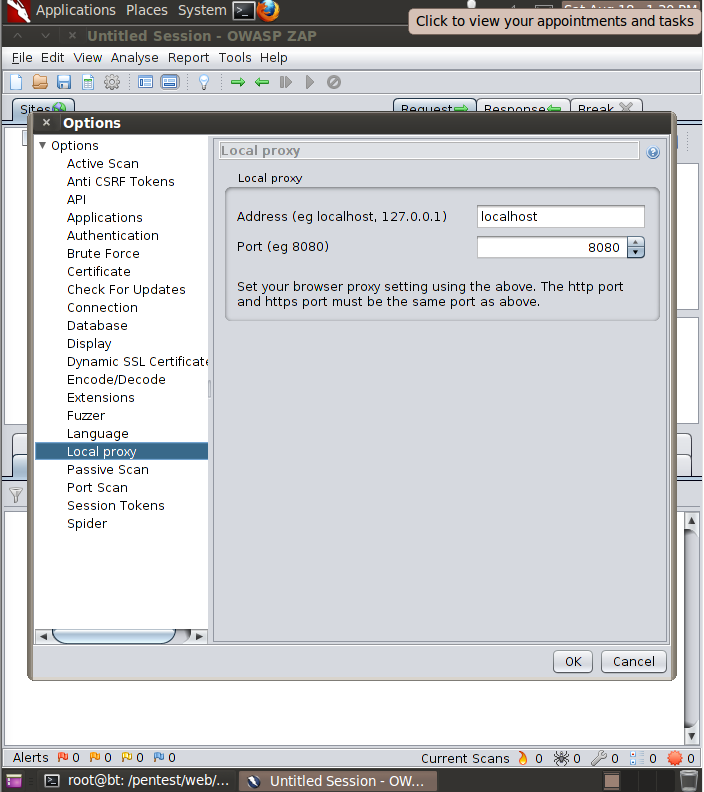Click the Open Session folder icon

[40, 82]
